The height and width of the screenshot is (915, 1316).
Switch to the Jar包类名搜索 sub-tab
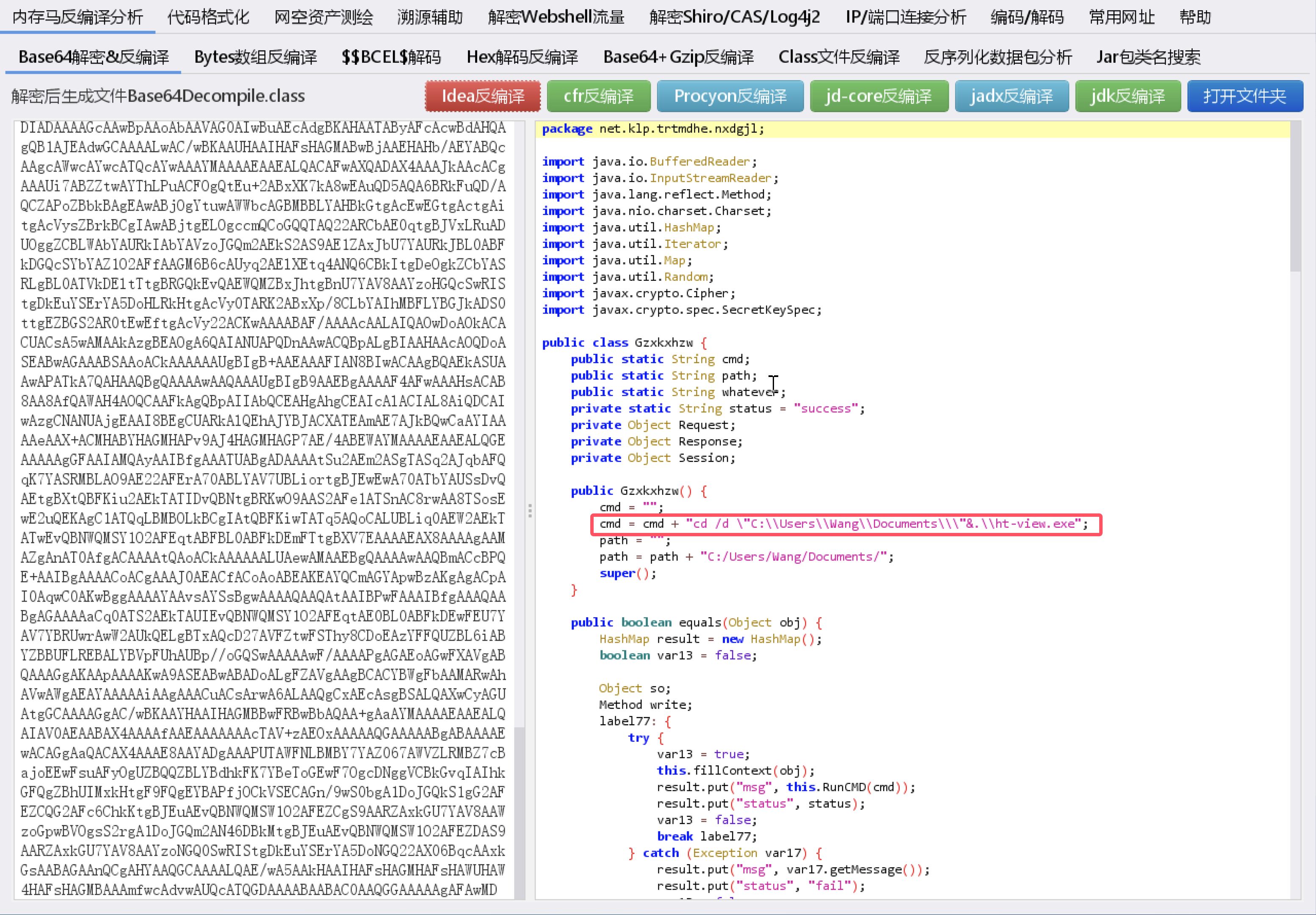click(x=1148, y=57)
